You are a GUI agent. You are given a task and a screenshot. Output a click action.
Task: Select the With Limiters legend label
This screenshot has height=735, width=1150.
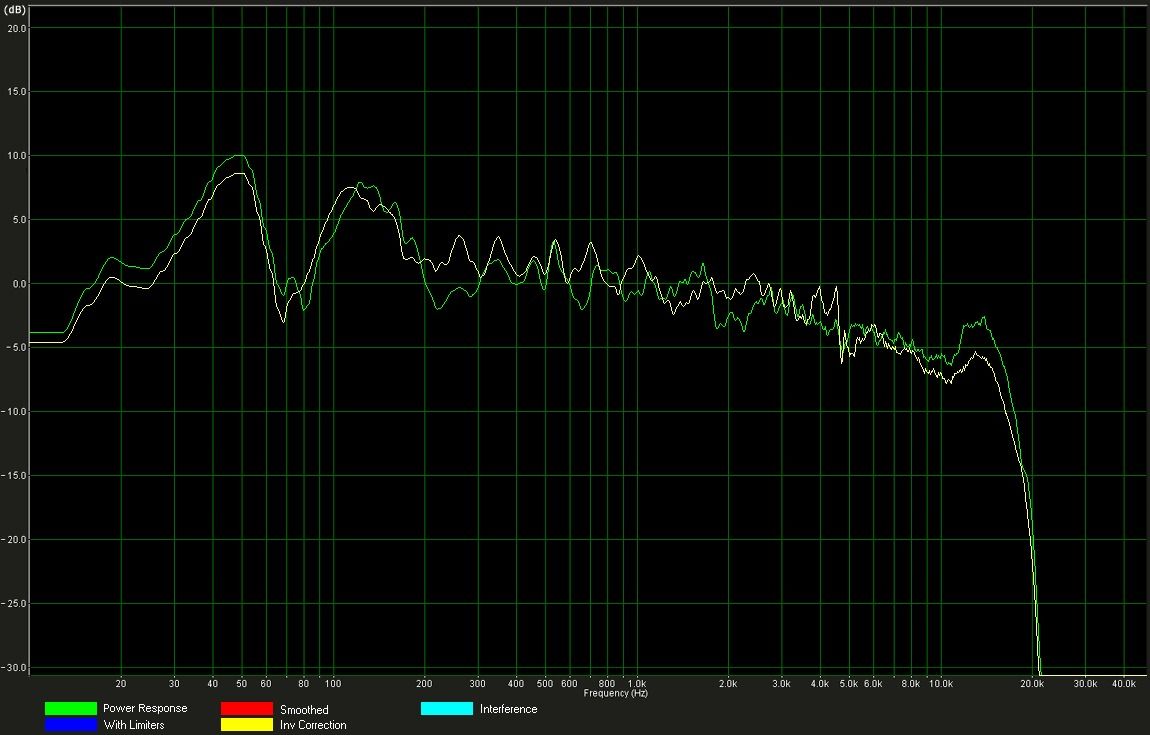pos(134,725)
